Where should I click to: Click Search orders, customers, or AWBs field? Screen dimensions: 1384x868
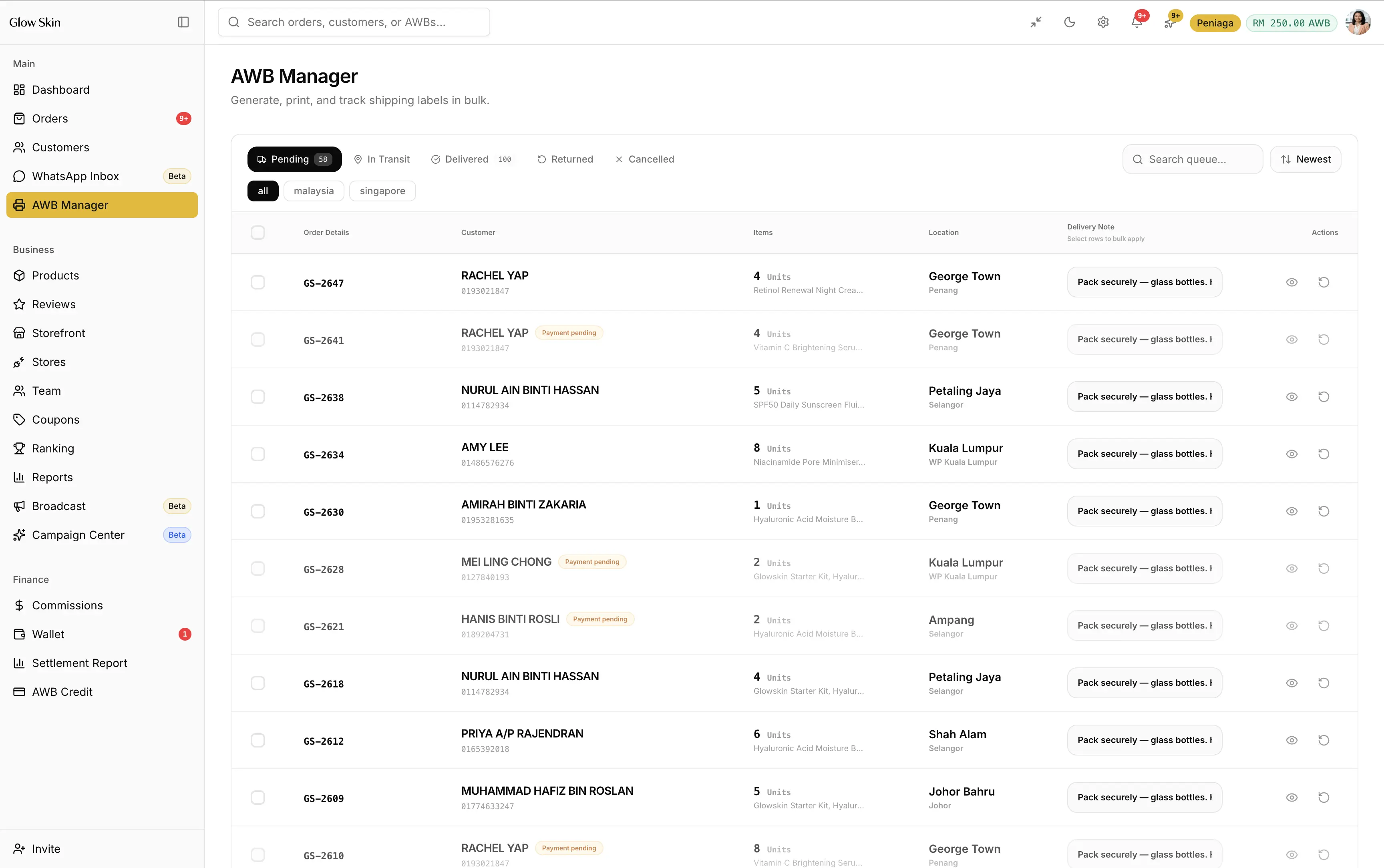click(x=354, y=22)
